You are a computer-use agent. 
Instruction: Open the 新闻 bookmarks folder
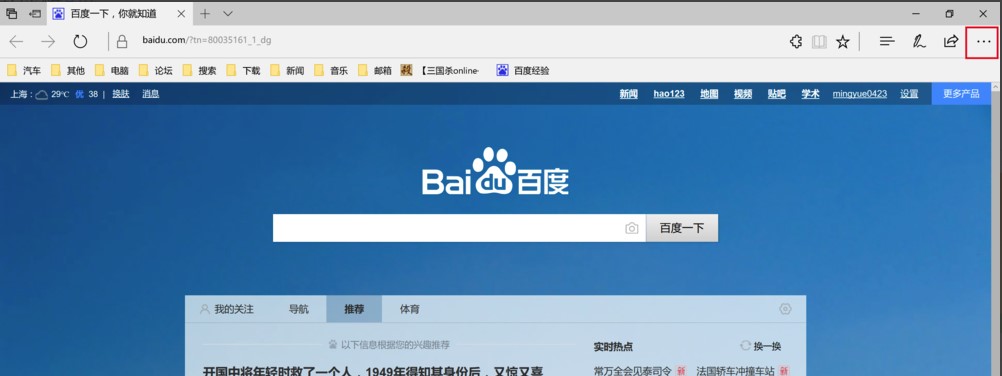[x=287, y=70]
